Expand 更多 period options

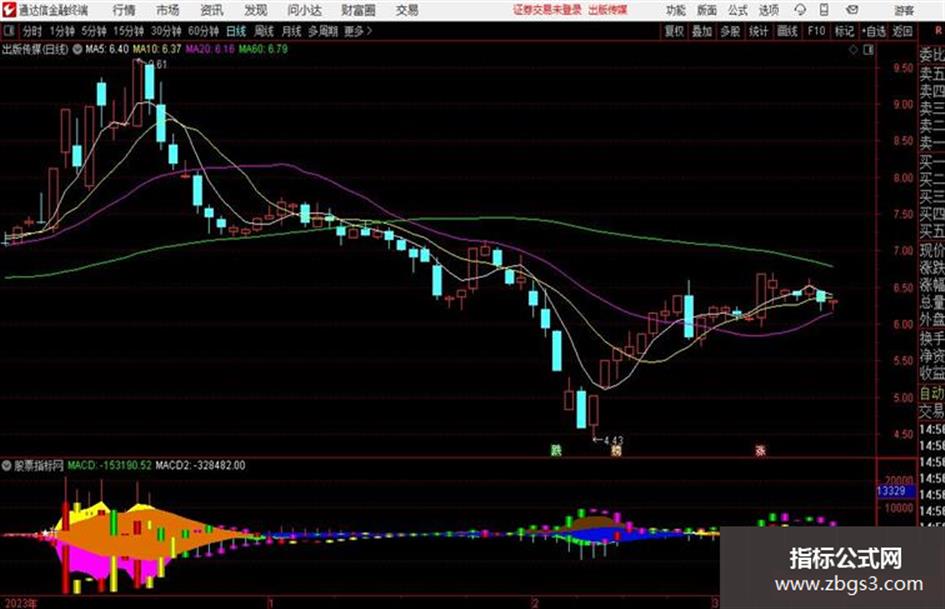(x=358, y=31)
